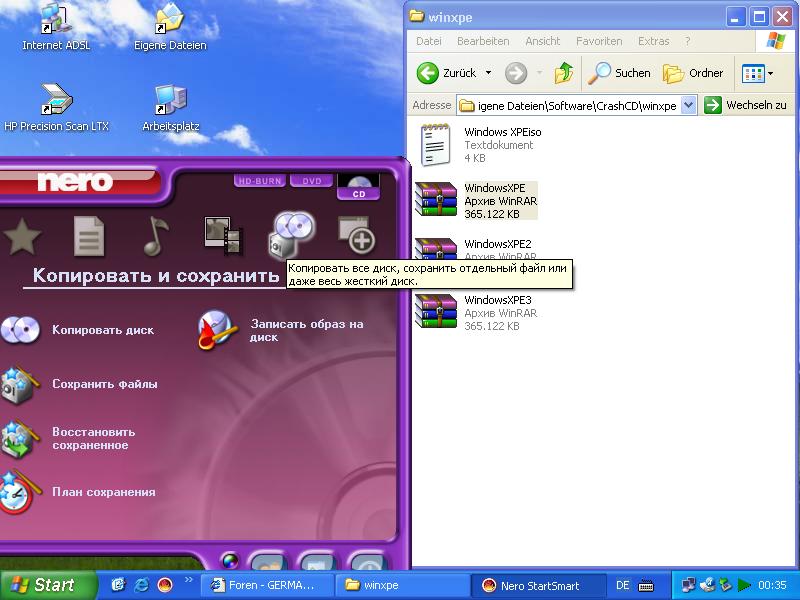Select the Internet ADSL desktop shortcut
800x600 pixels.
(56, 28)
